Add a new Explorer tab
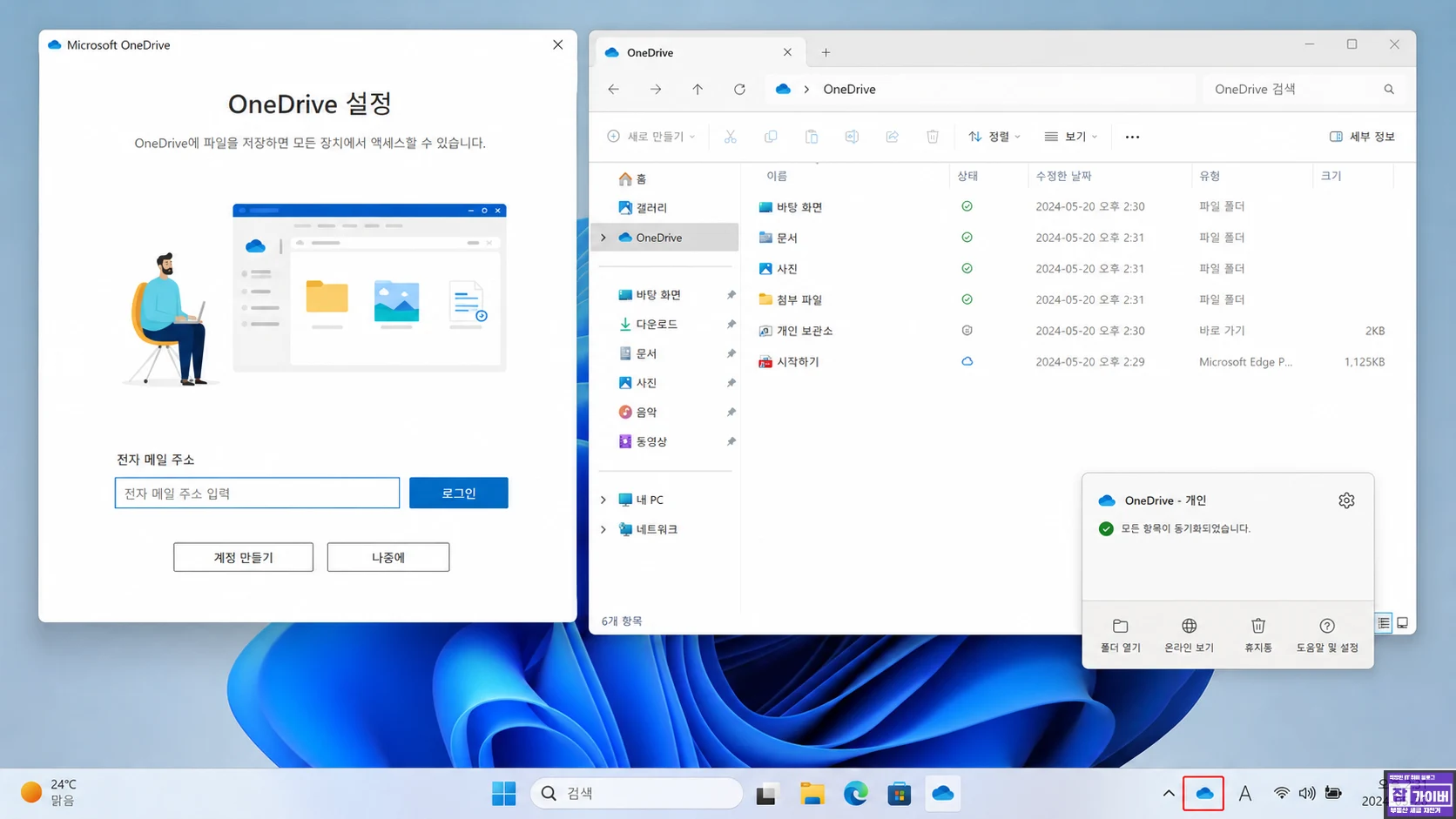Viewport: 1456px width, 819px height. [826, 52]
